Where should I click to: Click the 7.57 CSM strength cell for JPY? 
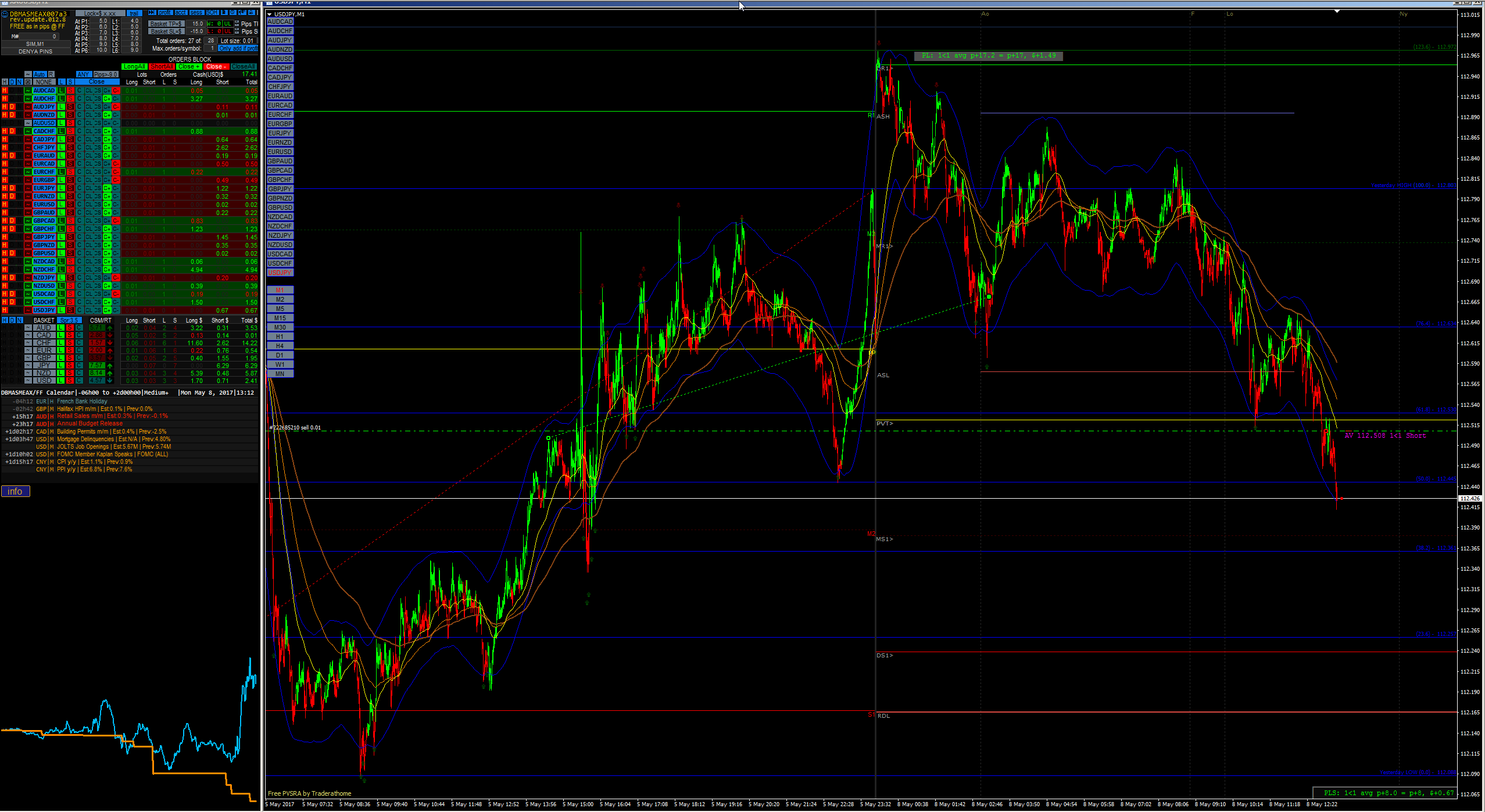coord(97,365)
